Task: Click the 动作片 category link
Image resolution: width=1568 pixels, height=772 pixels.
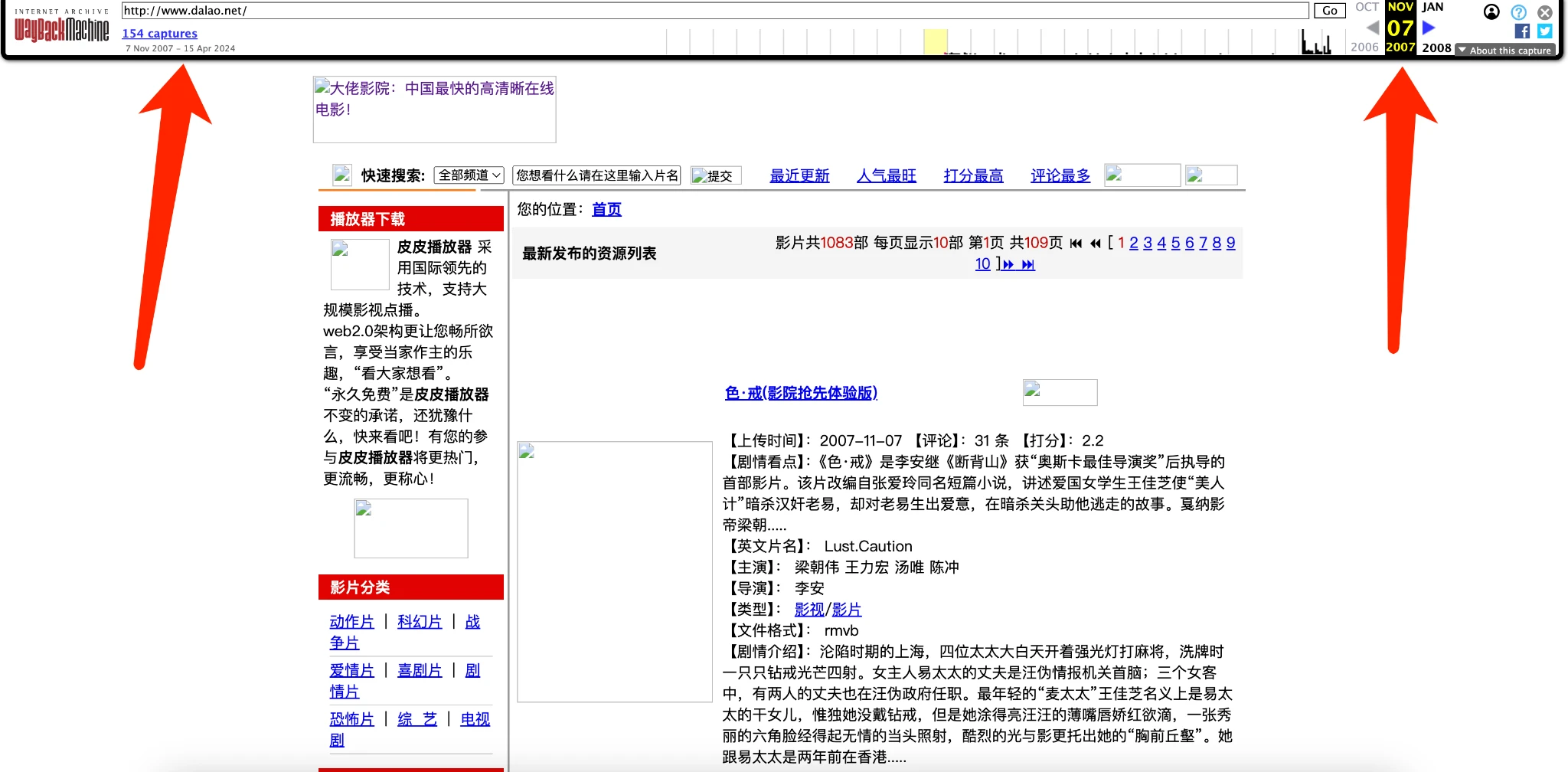Action: (x=351, y=622)
